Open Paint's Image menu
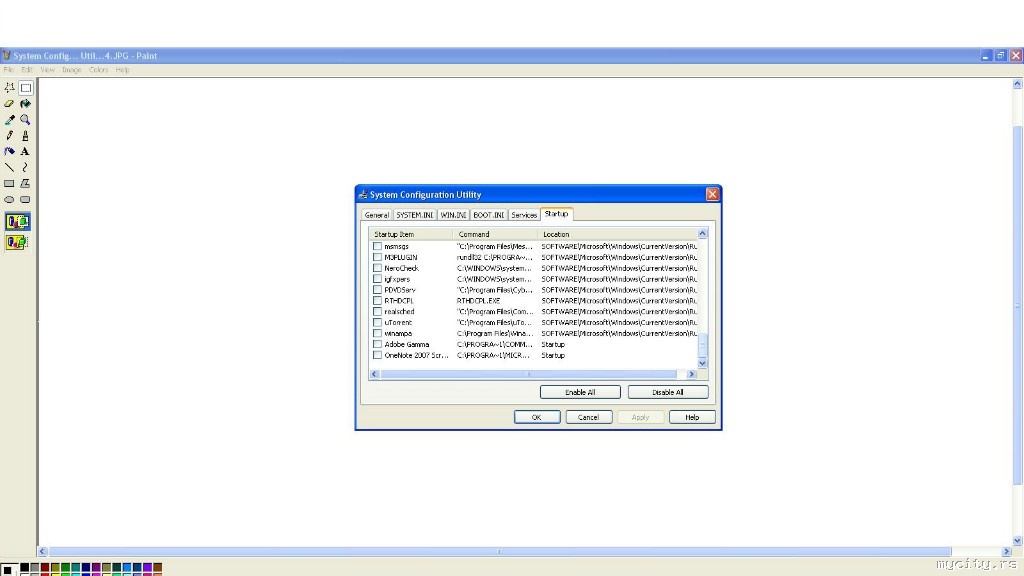The height and width of the screenshot is (576, 1024). [71, 70]
